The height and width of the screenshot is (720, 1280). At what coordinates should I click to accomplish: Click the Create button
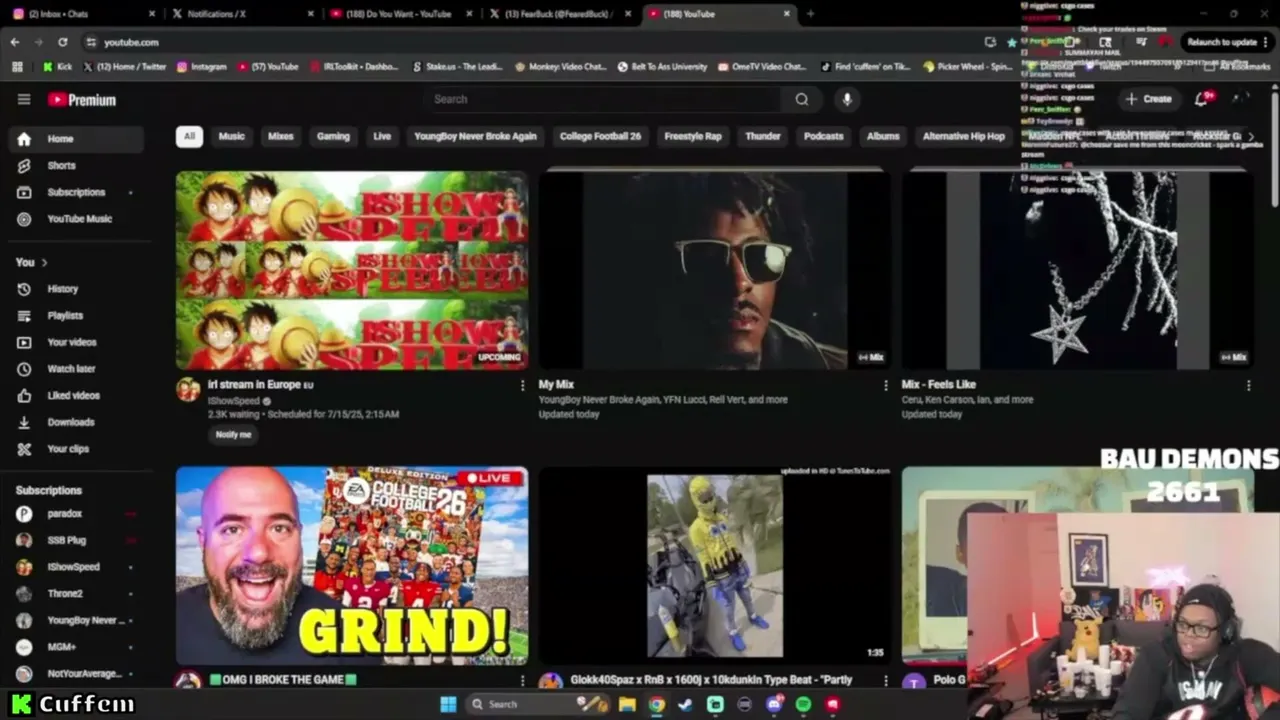pos(1148,99)
